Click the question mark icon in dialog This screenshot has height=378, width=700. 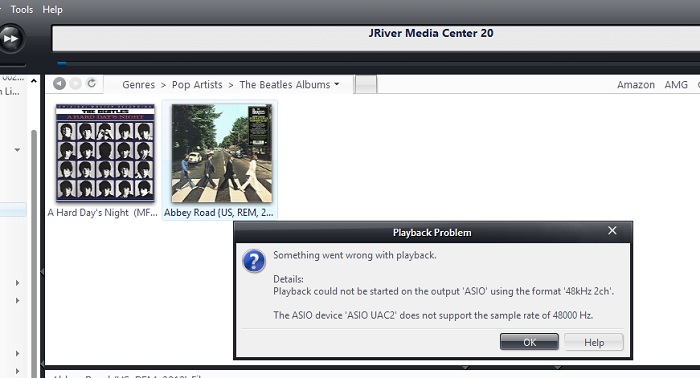254,261
